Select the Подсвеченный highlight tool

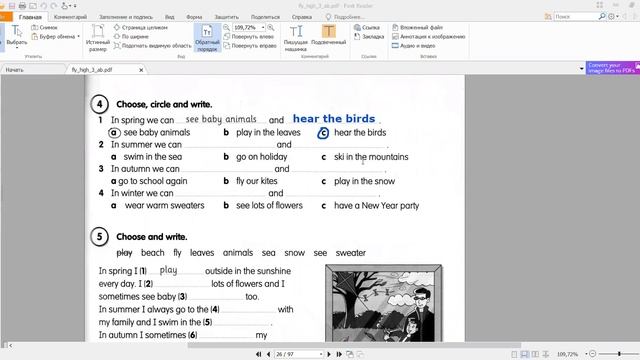[x=329, y=36]
